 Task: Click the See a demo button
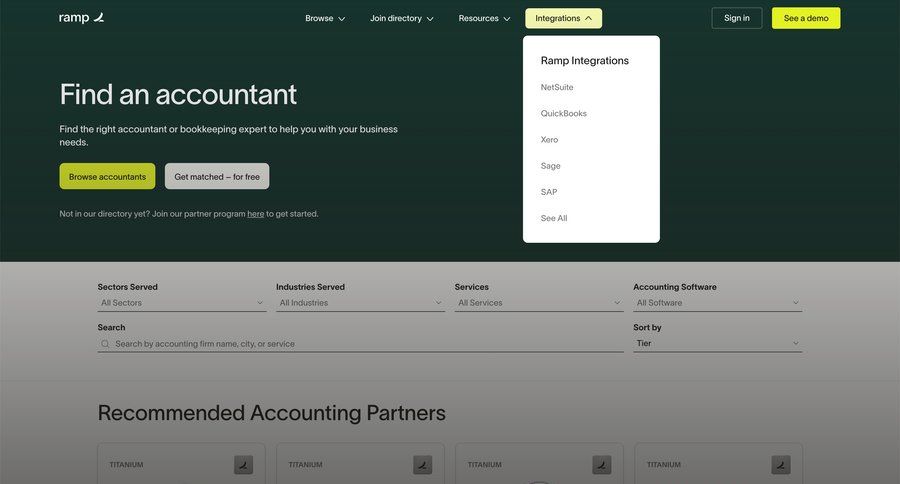pos(806,18)
